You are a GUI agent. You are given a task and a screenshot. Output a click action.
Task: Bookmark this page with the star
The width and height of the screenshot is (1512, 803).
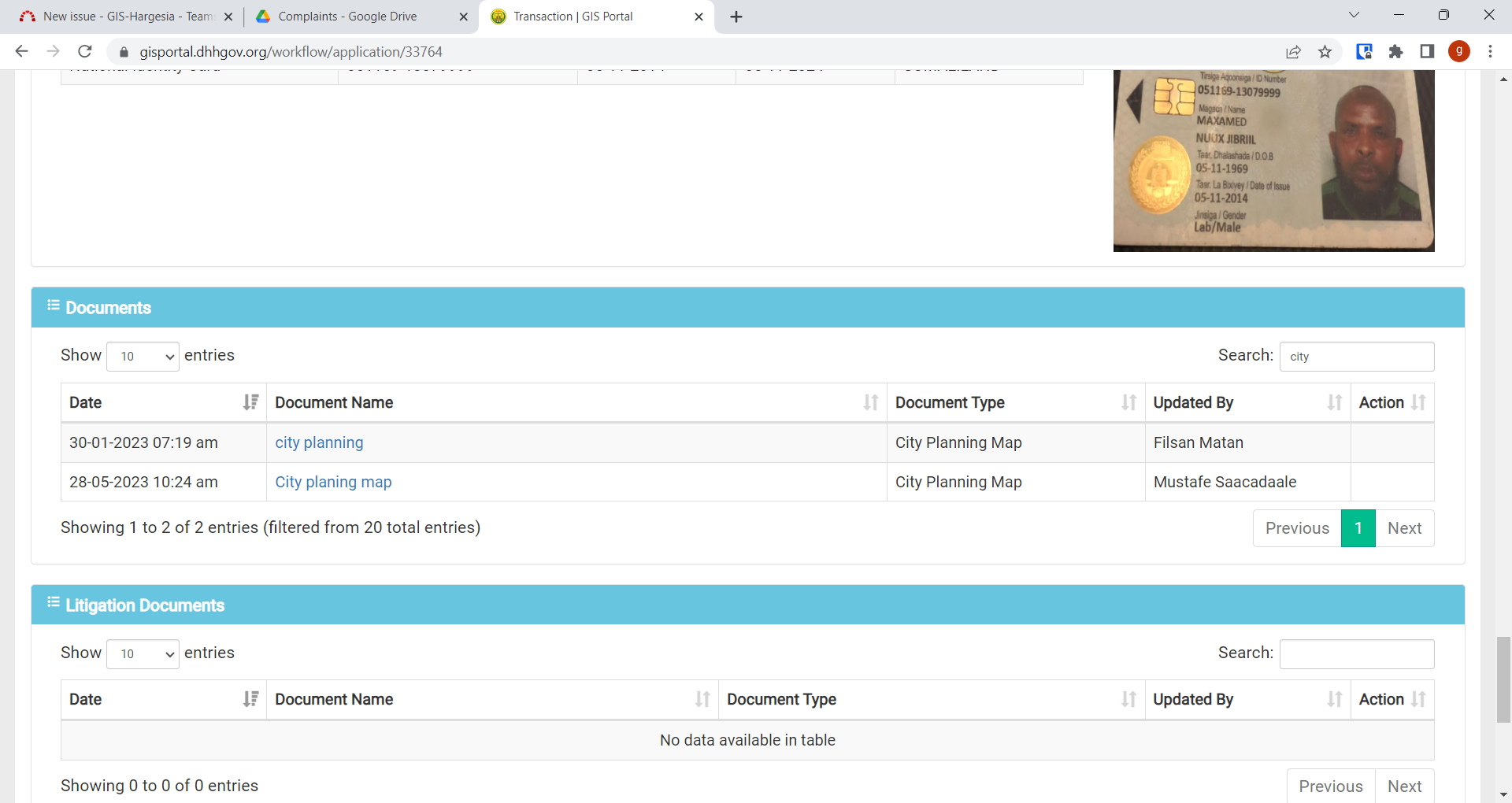click(1325, 52)
